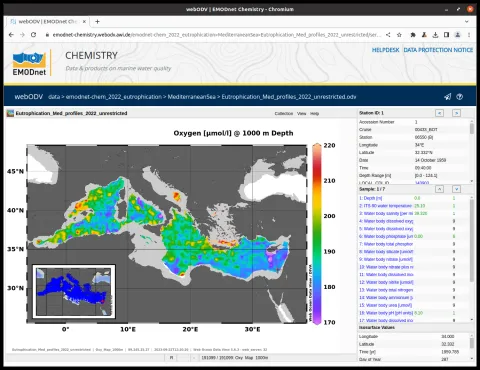The width and height of the screenshot is (480, 370).
Task: Open the MediterraneanSea breadcrumb
Action: pos(191,97)
